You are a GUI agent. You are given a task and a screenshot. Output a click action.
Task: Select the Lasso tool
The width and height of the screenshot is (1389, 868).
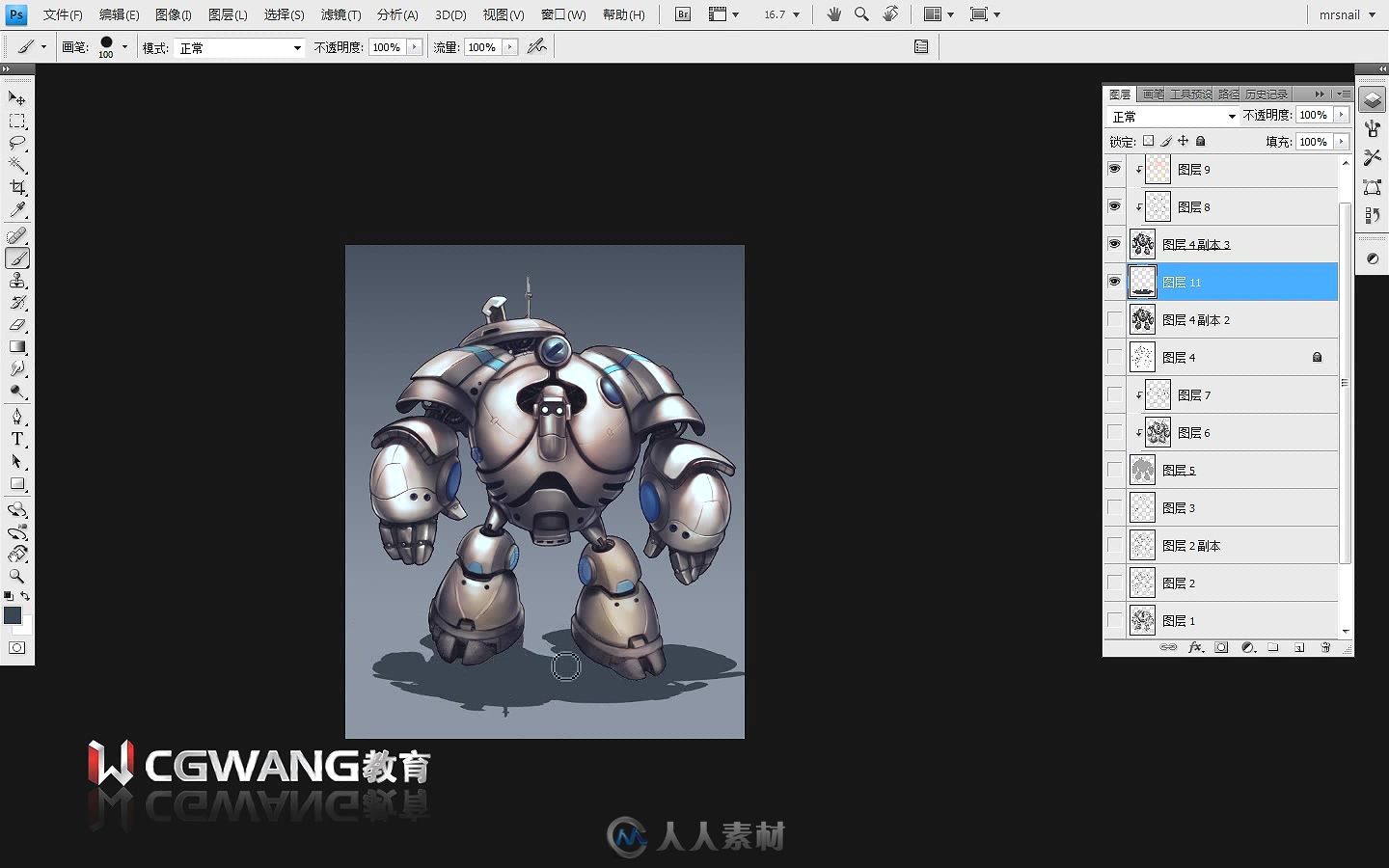(17, 143)
